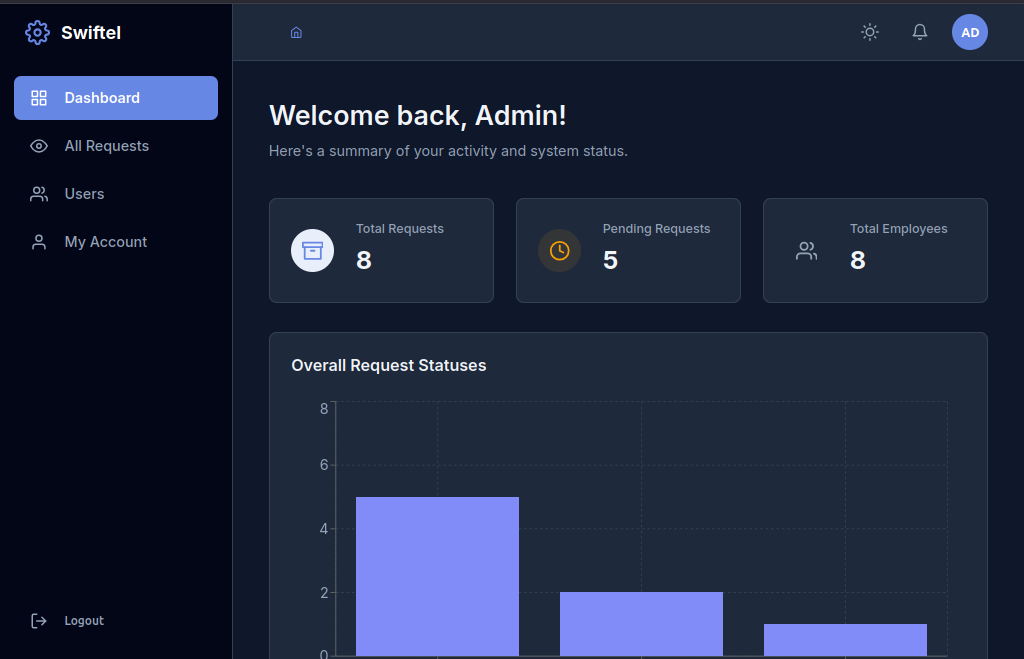Click the clock icon in Pending Requests
Viewport: 1024px width, 659px height.
pyautogui.click(x=559, y=250)
